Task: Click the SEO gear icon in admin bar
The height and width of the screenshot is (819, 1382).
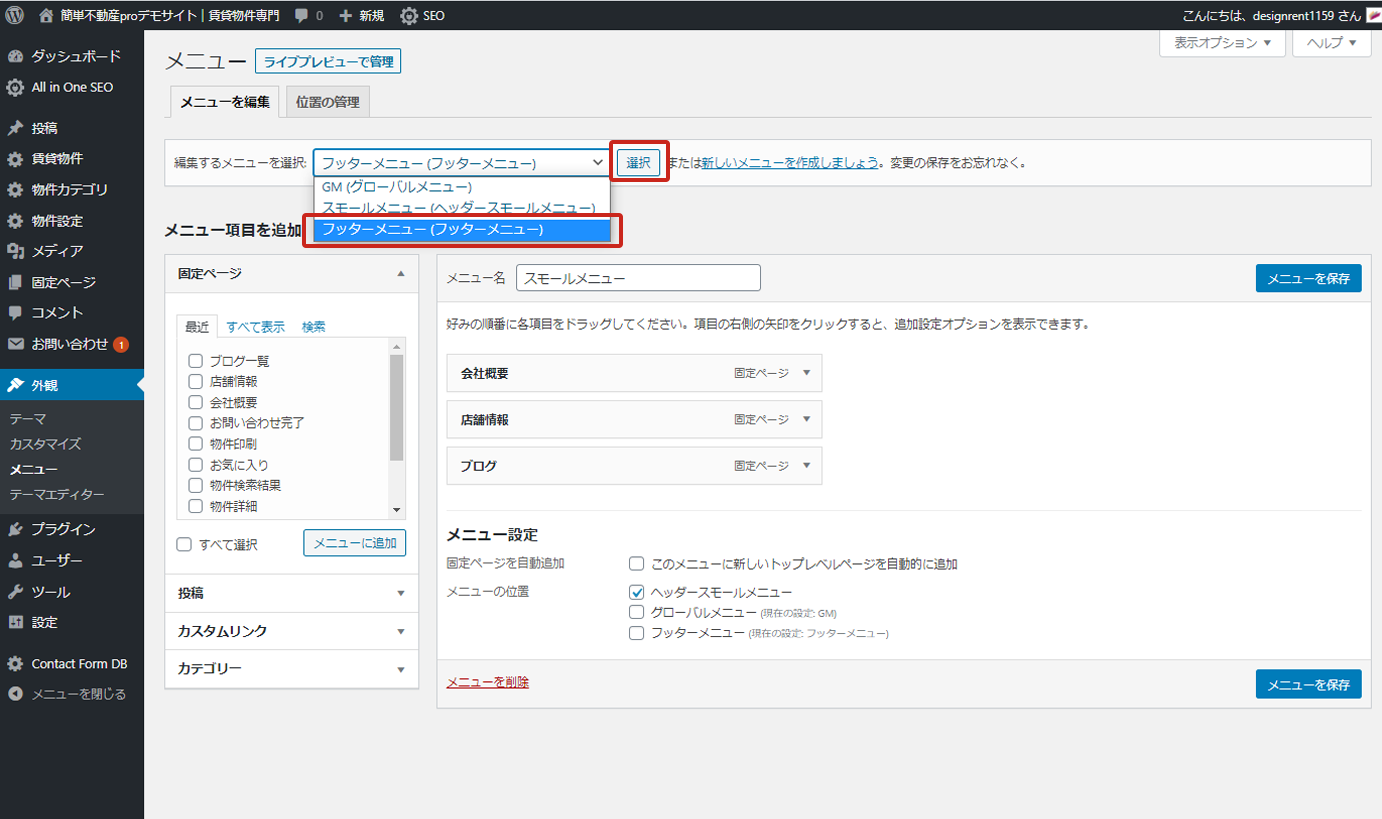Action: click(x=409, y=16)
